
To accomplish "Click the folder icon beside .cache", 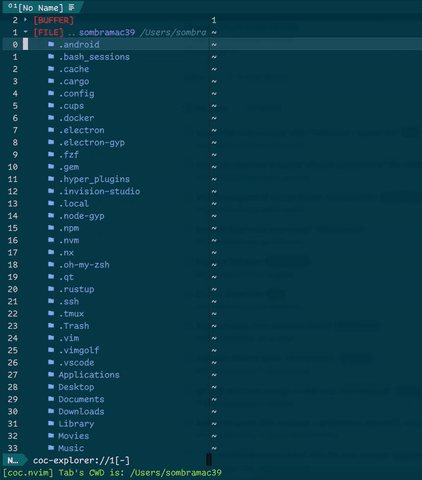I will coord(51,69).
